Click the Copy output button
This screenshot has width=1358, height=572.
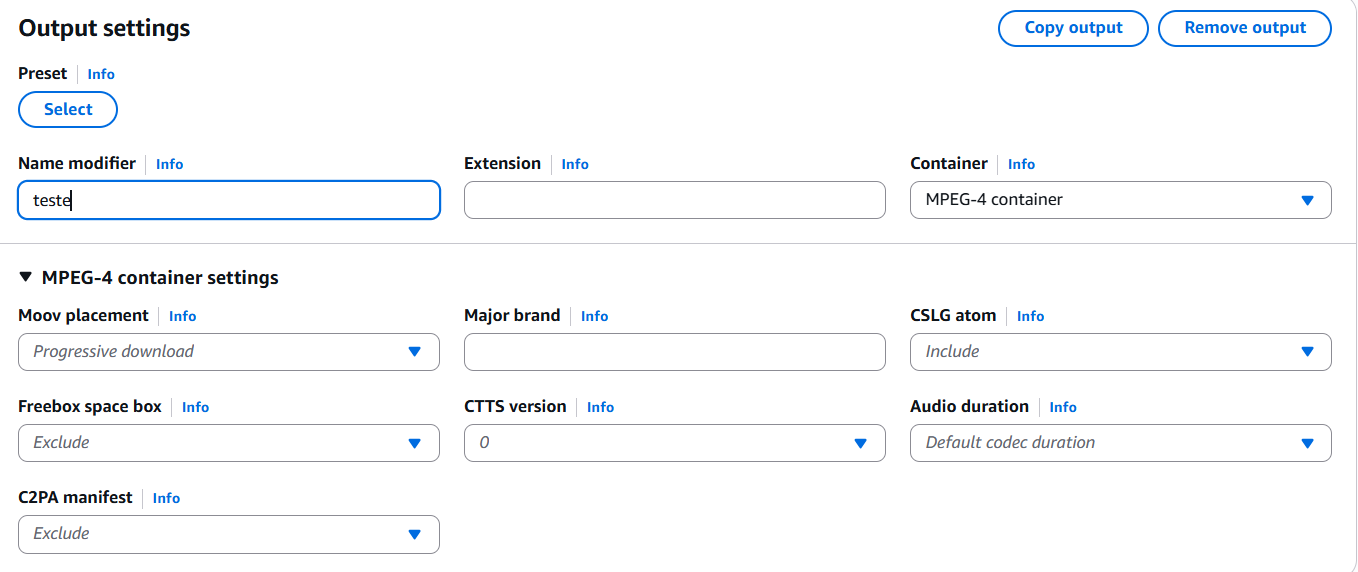pyautogui.click(x=1073, y=28)
